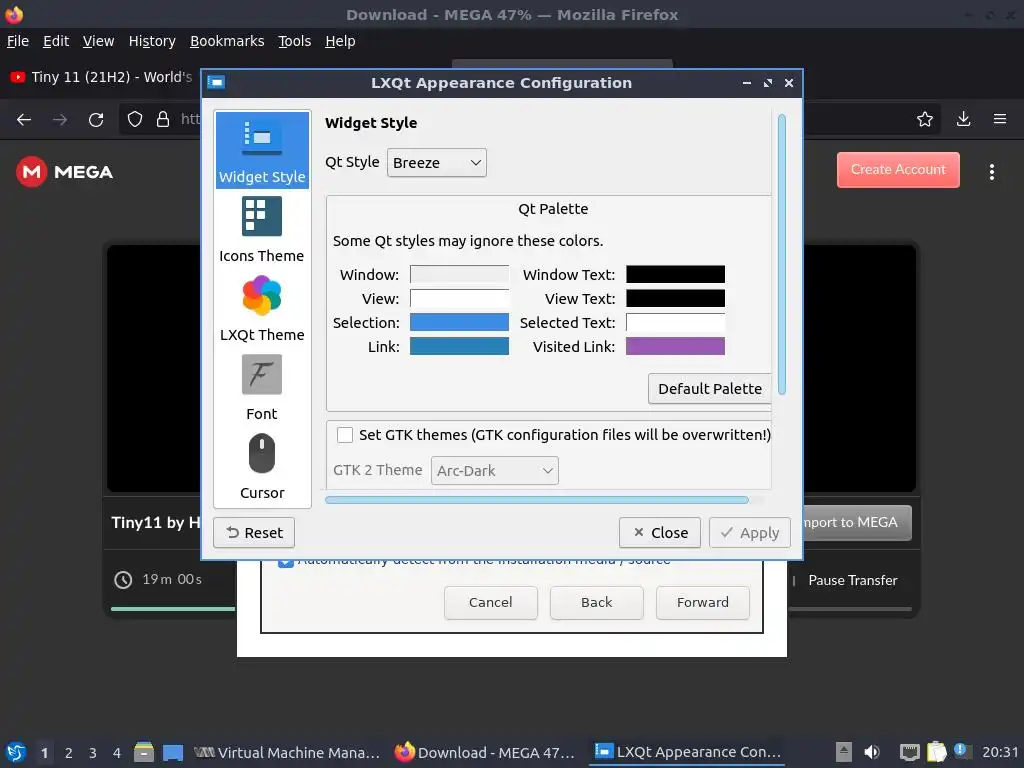
Task: Click Firefox forward arrow icon
Action: (60, 120)
